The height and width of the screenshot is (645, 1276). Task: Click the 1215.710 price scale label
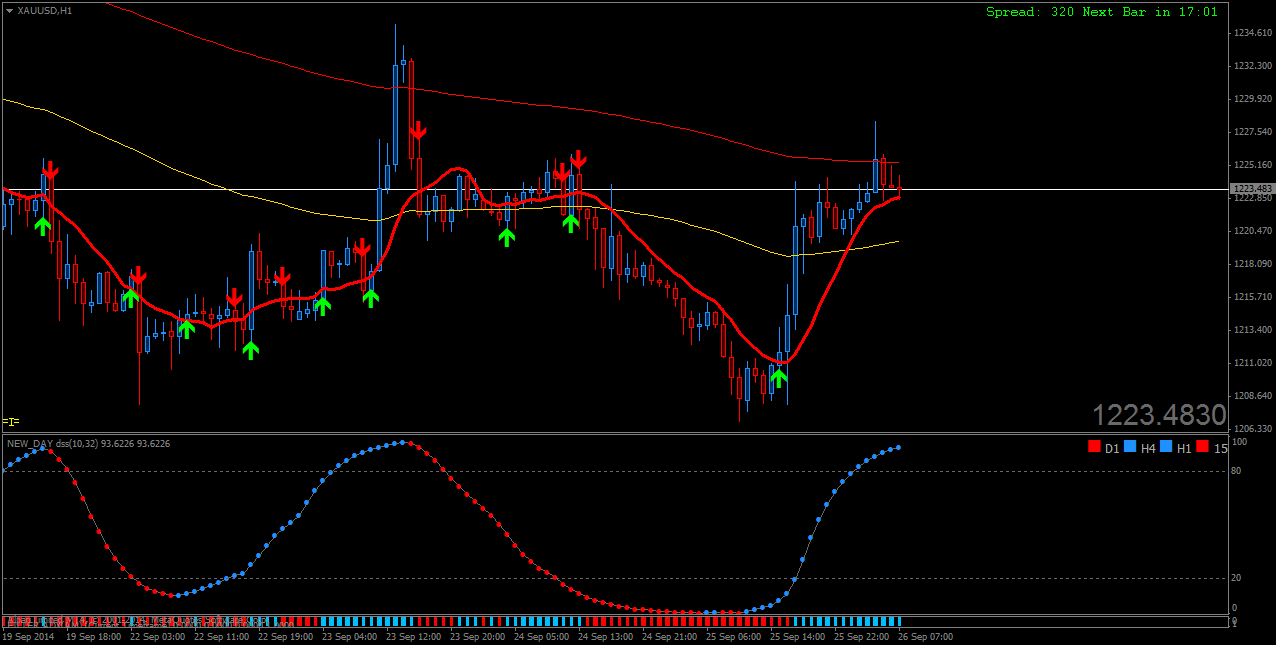pos(1252,297)
